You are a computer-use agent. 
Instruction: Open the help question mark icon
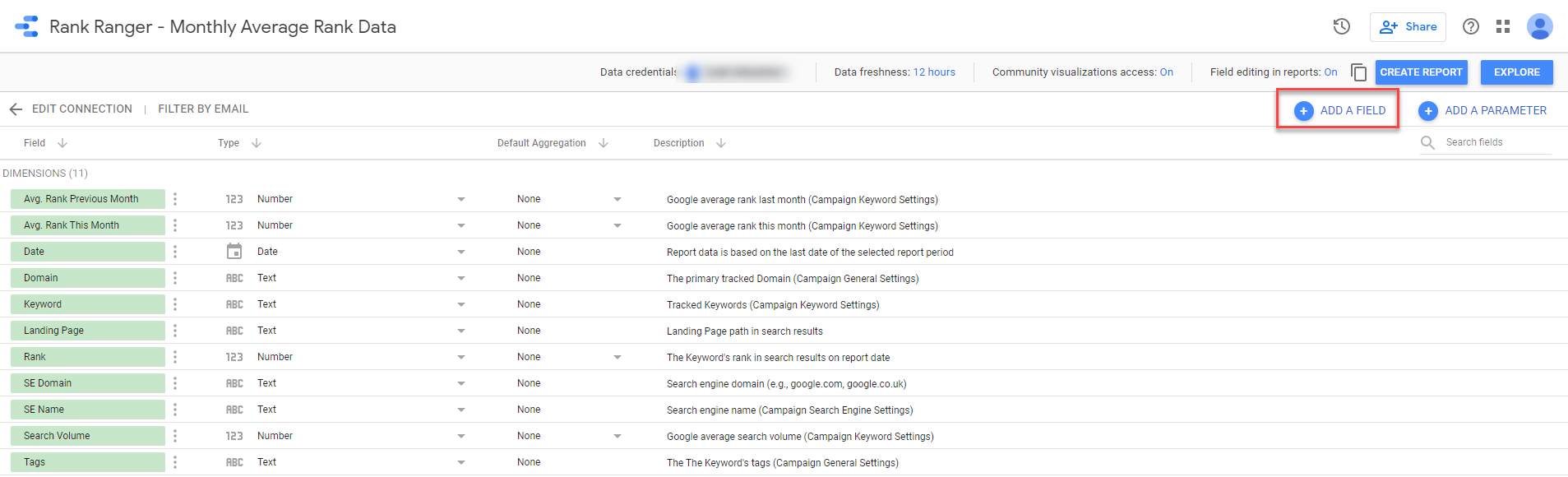tap(1470, 26)
